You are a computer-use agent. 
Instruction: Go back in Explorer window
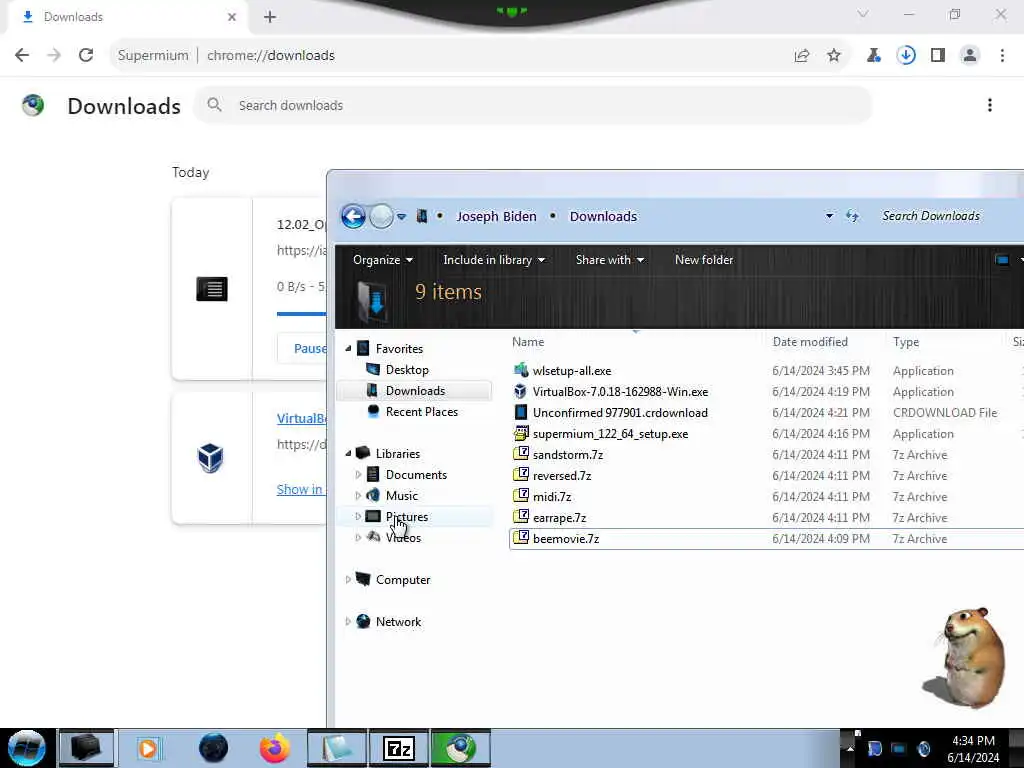pos(353,216)
